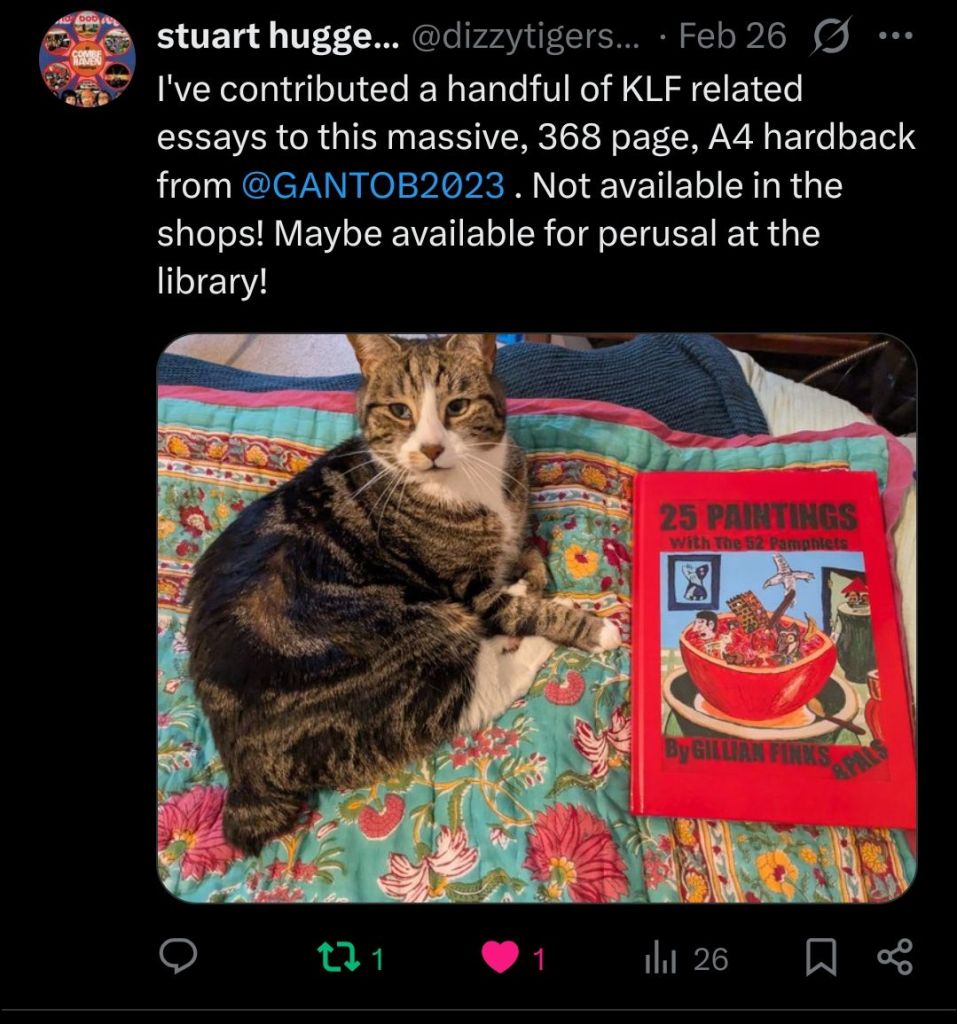This screenshot has width=957, height=1024.
Task: Reply using the speech bubble icon
Action: point(178,957)
